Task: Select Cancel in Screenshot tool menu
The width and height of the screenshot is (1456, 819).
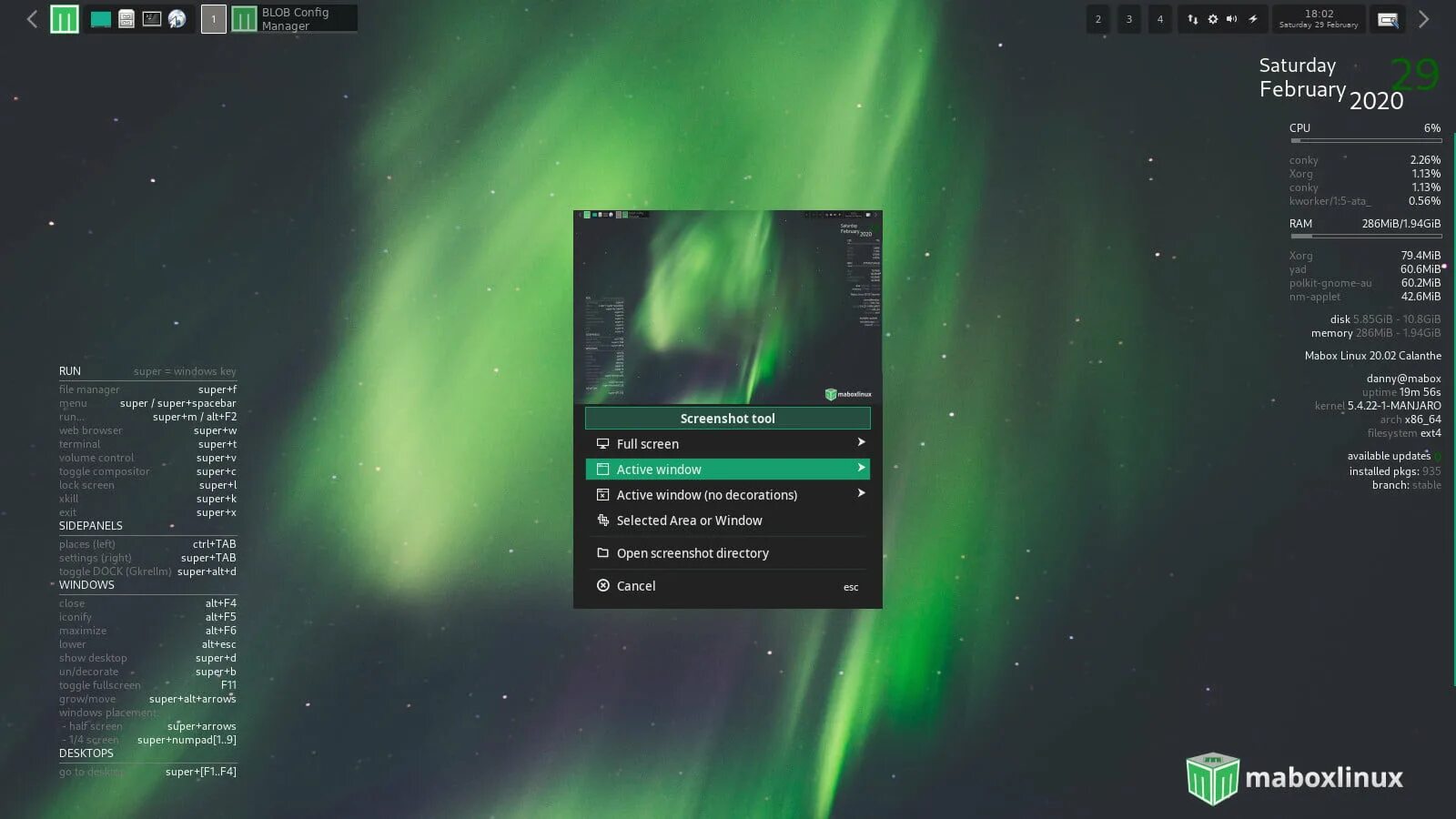Action: (728, 586)
